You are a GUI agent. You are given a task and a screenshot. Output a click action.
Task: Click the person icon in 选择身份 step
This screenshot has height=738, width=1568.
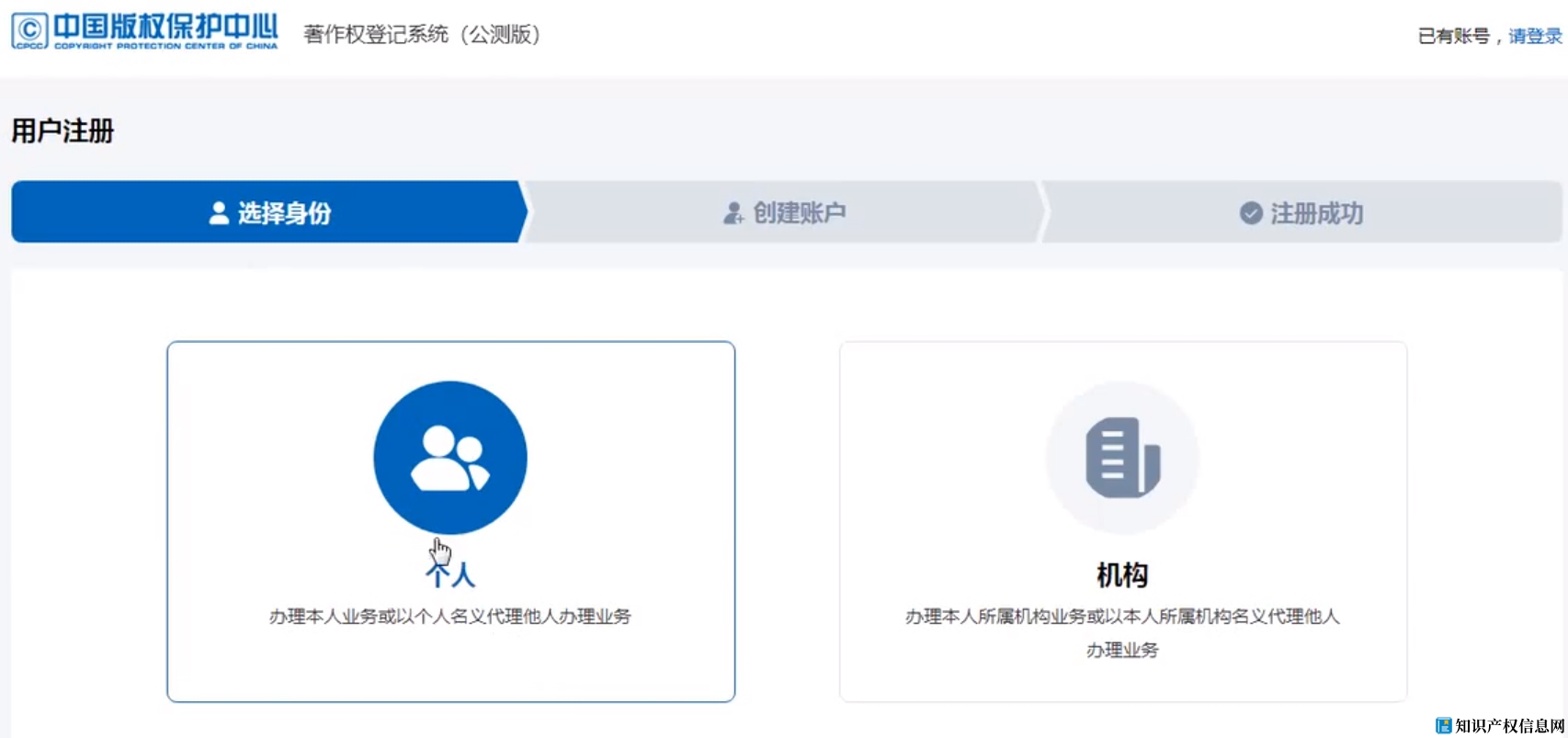click(219, 213)
